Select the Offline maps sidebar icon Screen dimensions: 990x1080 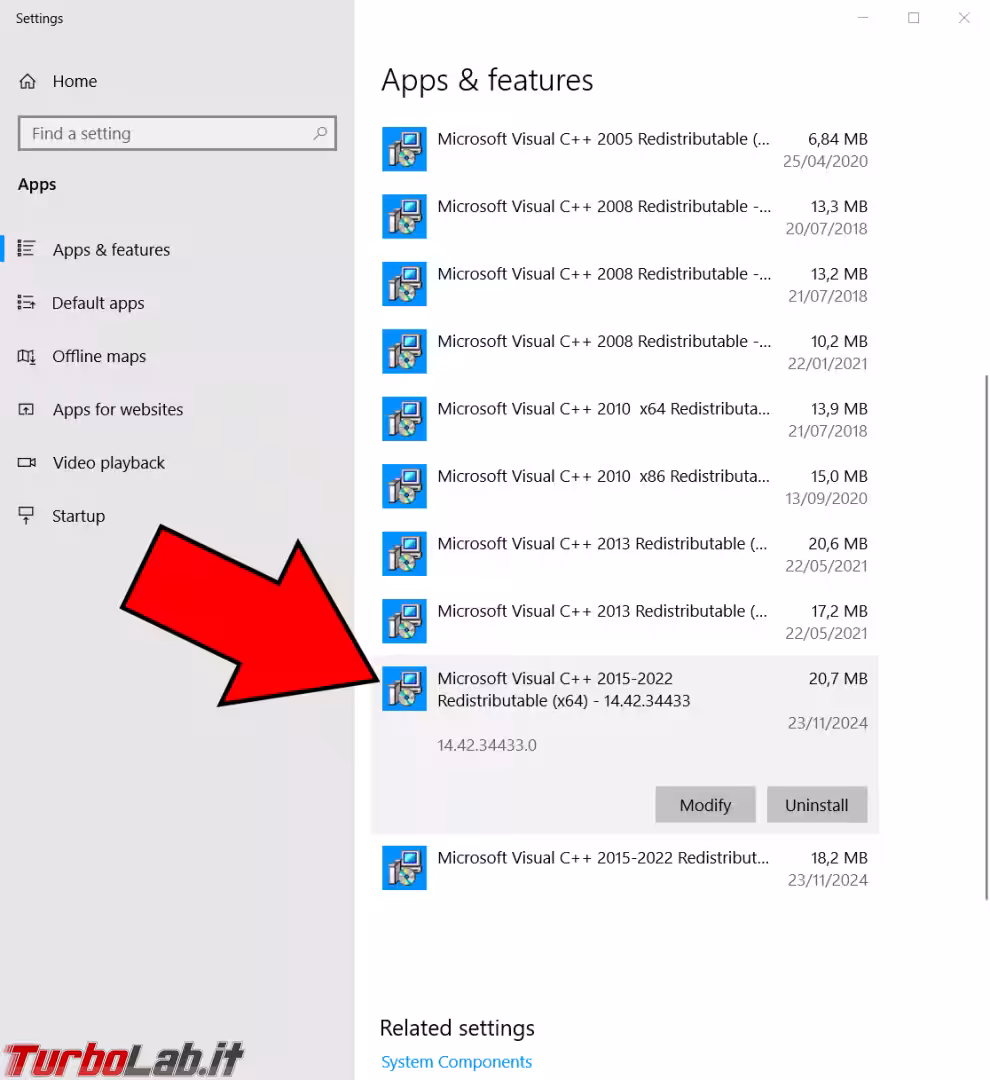pos(26,356)
